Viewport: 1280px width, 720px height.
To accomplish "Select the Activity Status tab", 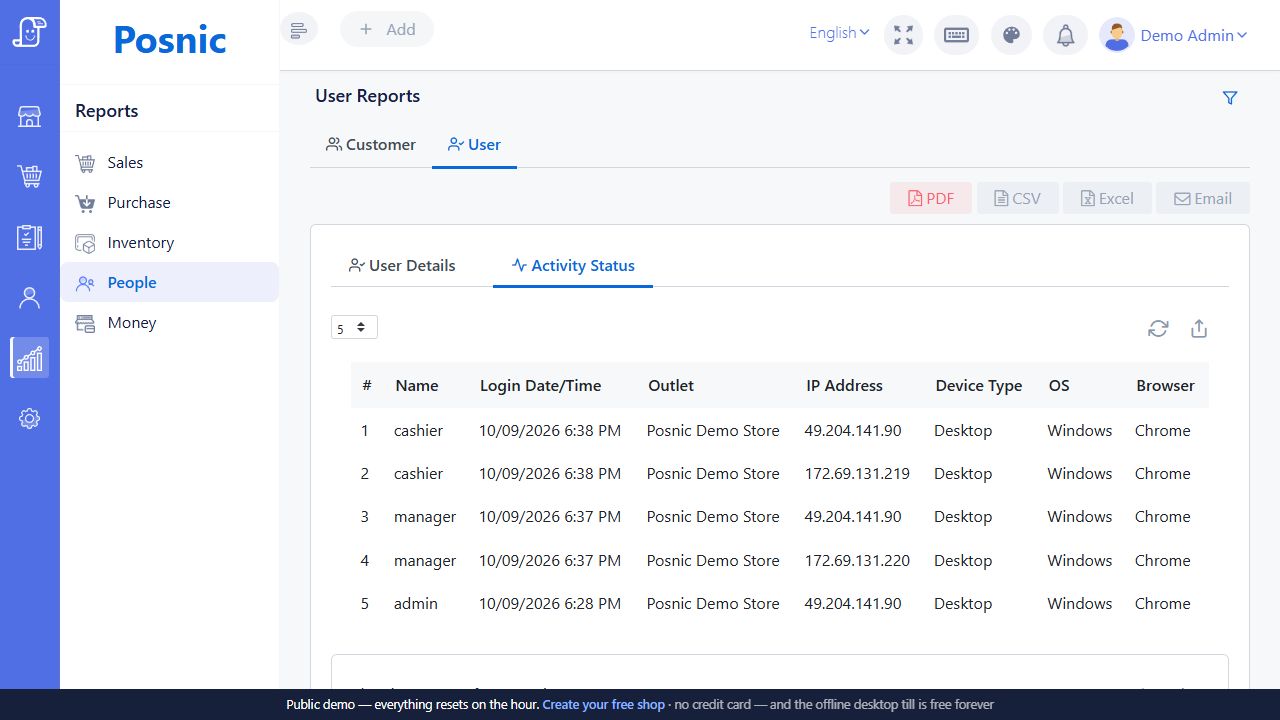I will pyautogui.click(x=573, y=266).
